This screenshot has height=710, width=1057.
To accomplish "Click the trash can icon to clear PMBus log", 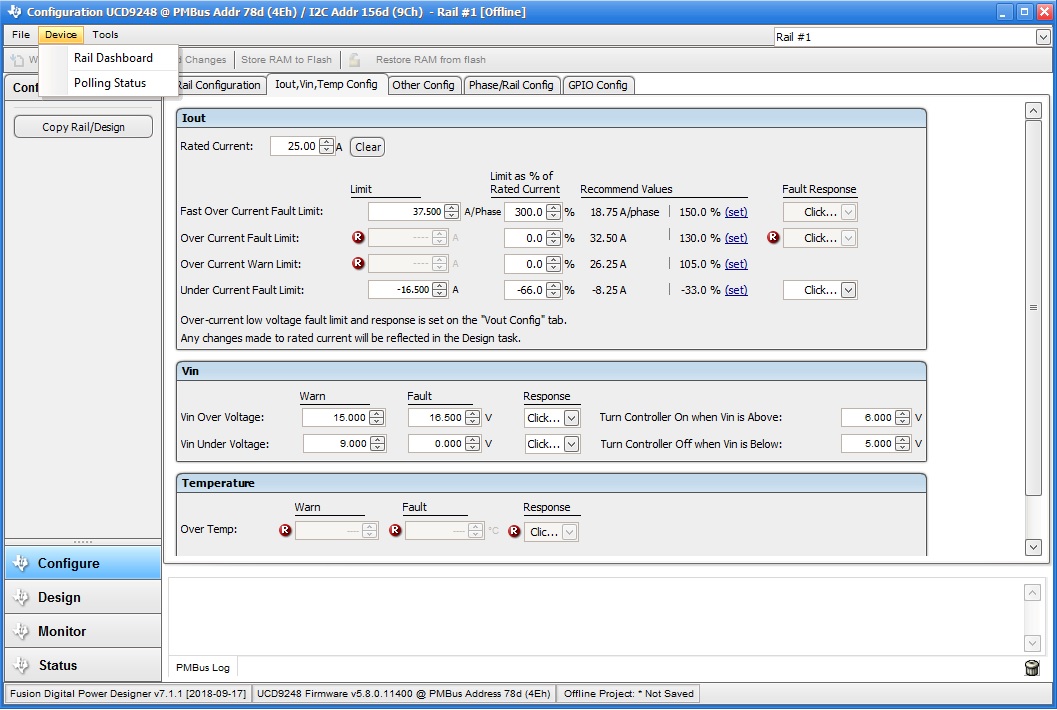I will click(1031, 668).
